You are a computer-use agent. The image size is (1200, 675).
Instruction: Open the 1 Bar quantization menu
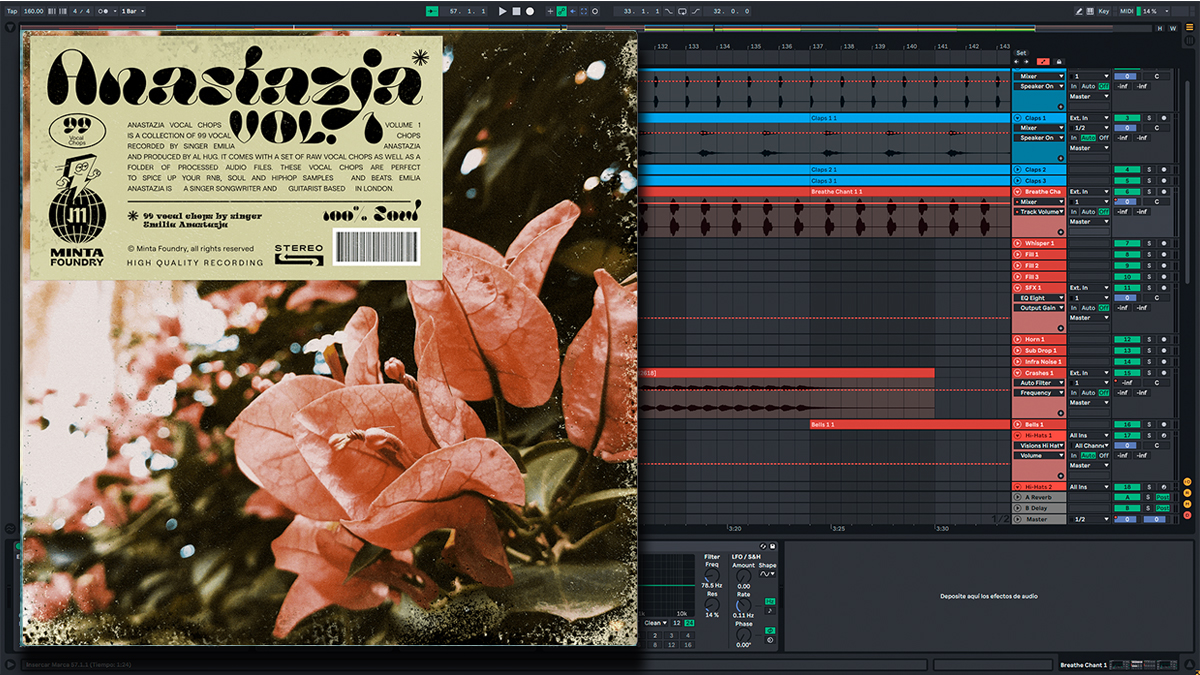[131, 11]
